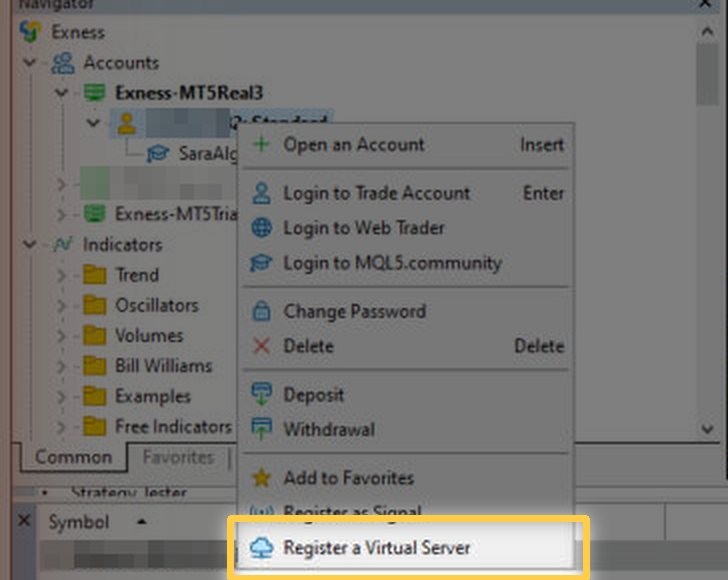Click the green Exness-MT5Real3 server icon

95,92
